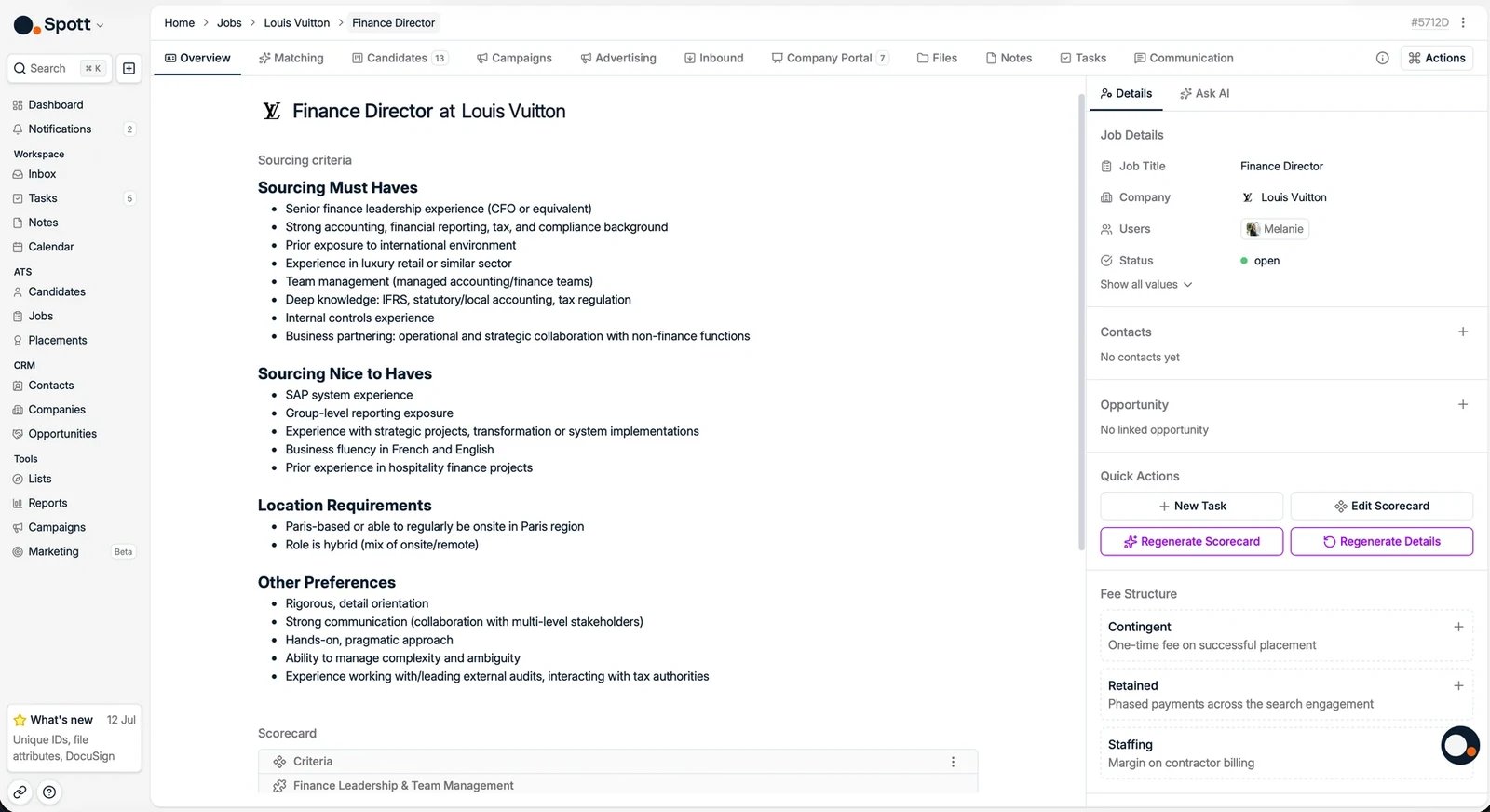Click the Finance Leadership & Team Management row
This screenshot has height=812, width=1490.
(x=617, y=785)
